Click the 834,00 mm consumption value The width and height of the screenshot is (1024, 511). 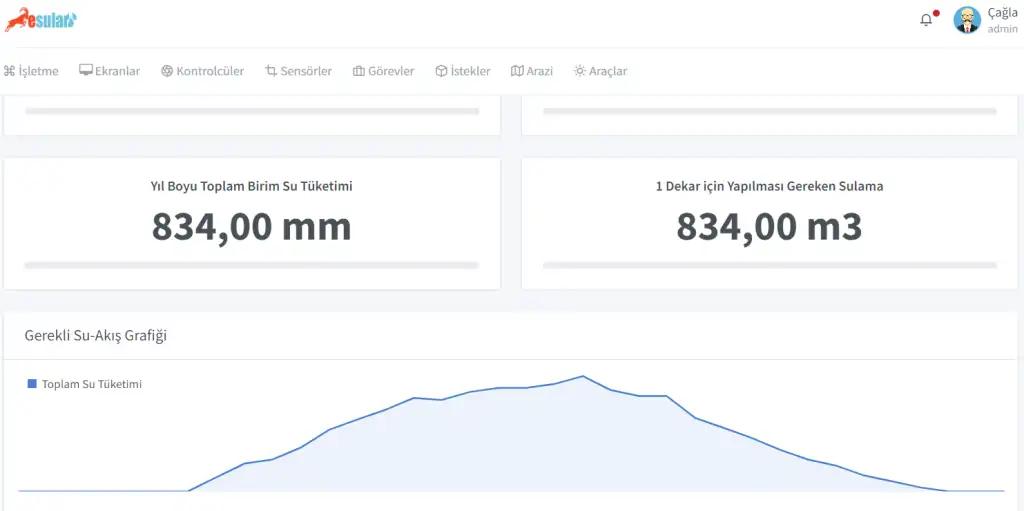[251, 227]
